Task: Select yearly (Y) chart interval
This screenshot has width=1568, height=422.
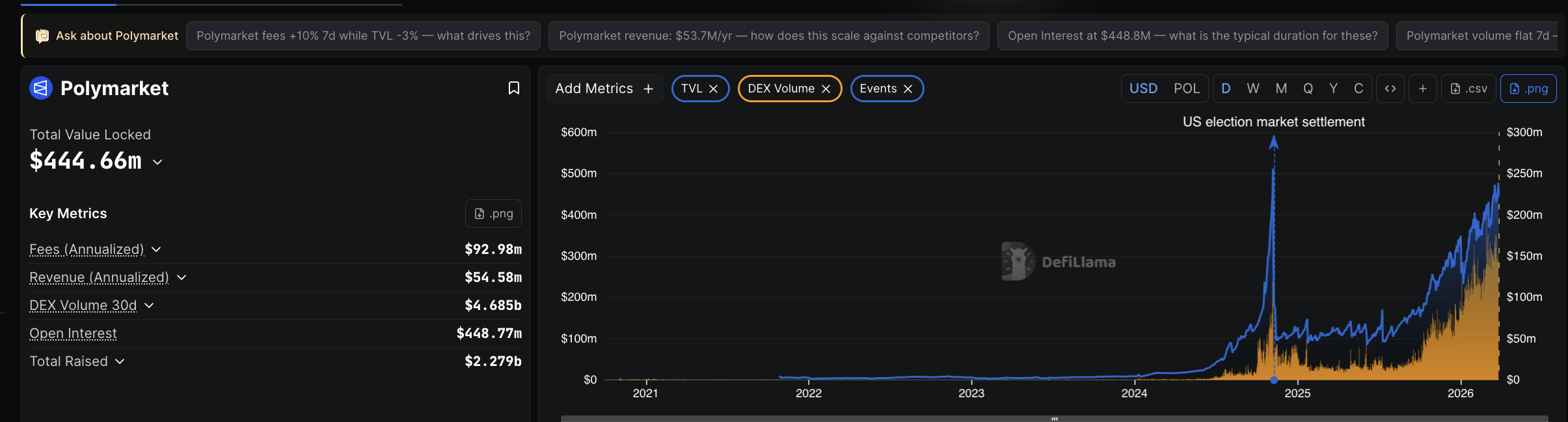Action: pos(1334,89)
